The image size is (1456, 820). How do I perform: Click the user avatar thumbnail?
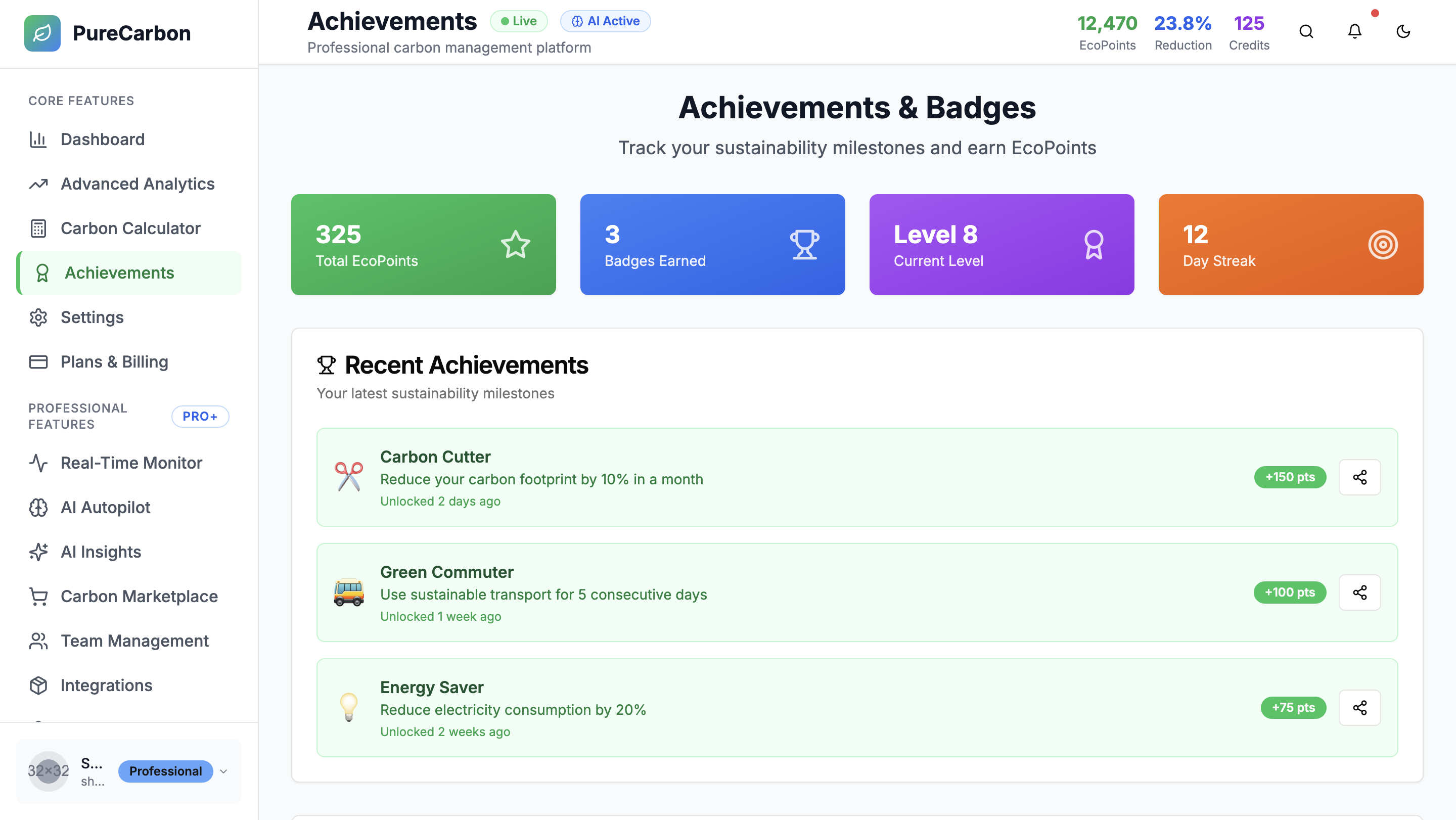click(49, 771)
